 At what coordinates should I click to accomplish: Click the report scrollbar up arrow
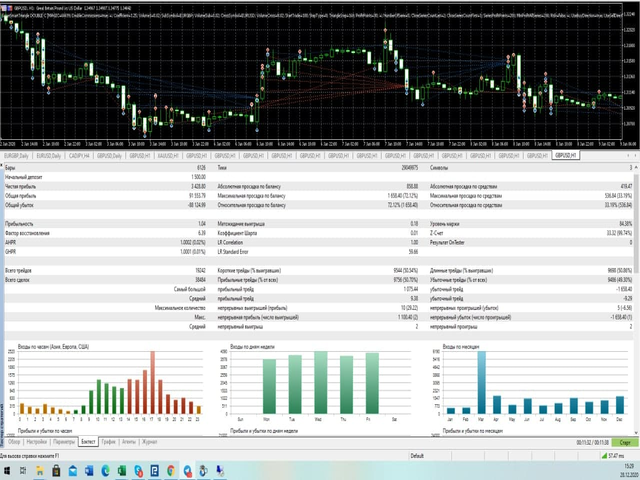pos(636,167)
